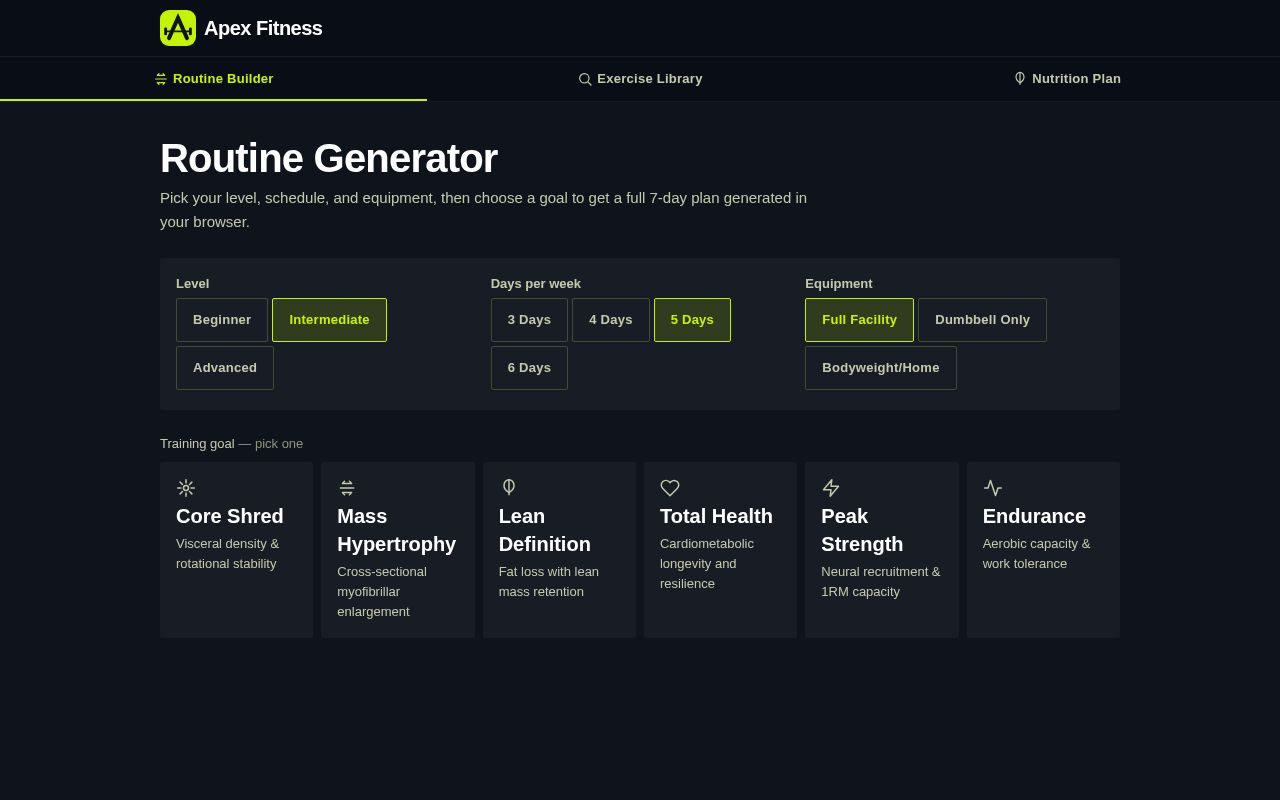Click 'Cardiometabolic longevity and resilience' text
Image resolution: width=1280 pixels, height=800 pixels.
tap(707, 564)
